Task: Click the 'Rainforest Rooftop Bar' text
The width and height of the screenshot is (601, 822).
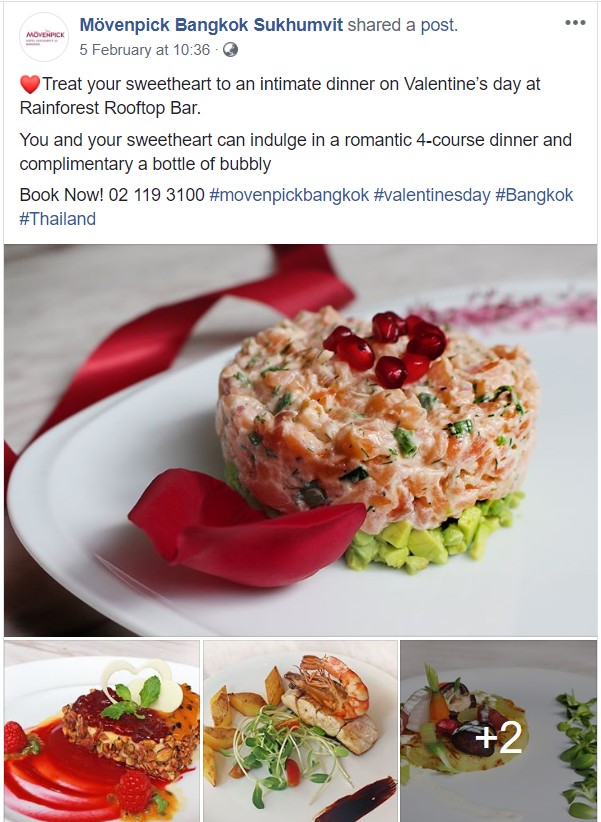Action: coord(109,108)
